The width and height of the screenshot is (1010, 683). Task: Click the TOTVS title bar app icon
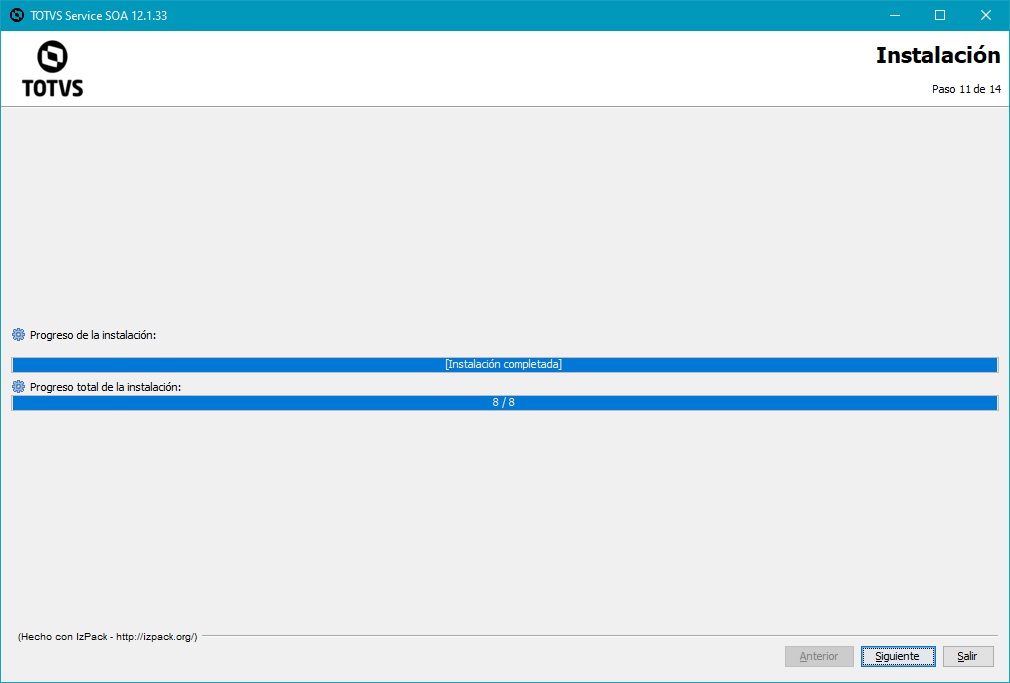coord(17,15)
